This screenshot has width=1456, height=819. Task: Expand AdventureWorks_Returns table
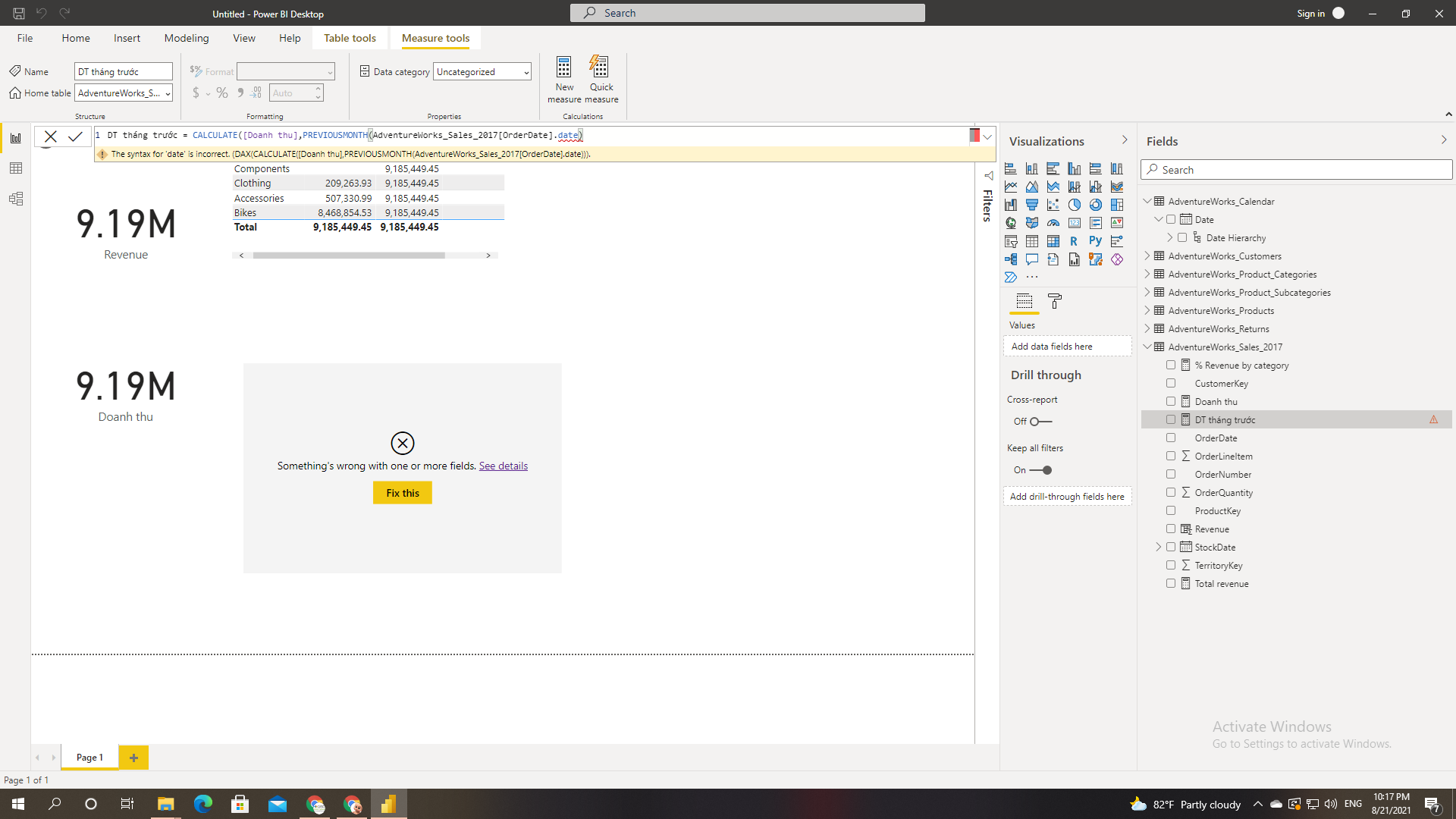pos(1147,328)
